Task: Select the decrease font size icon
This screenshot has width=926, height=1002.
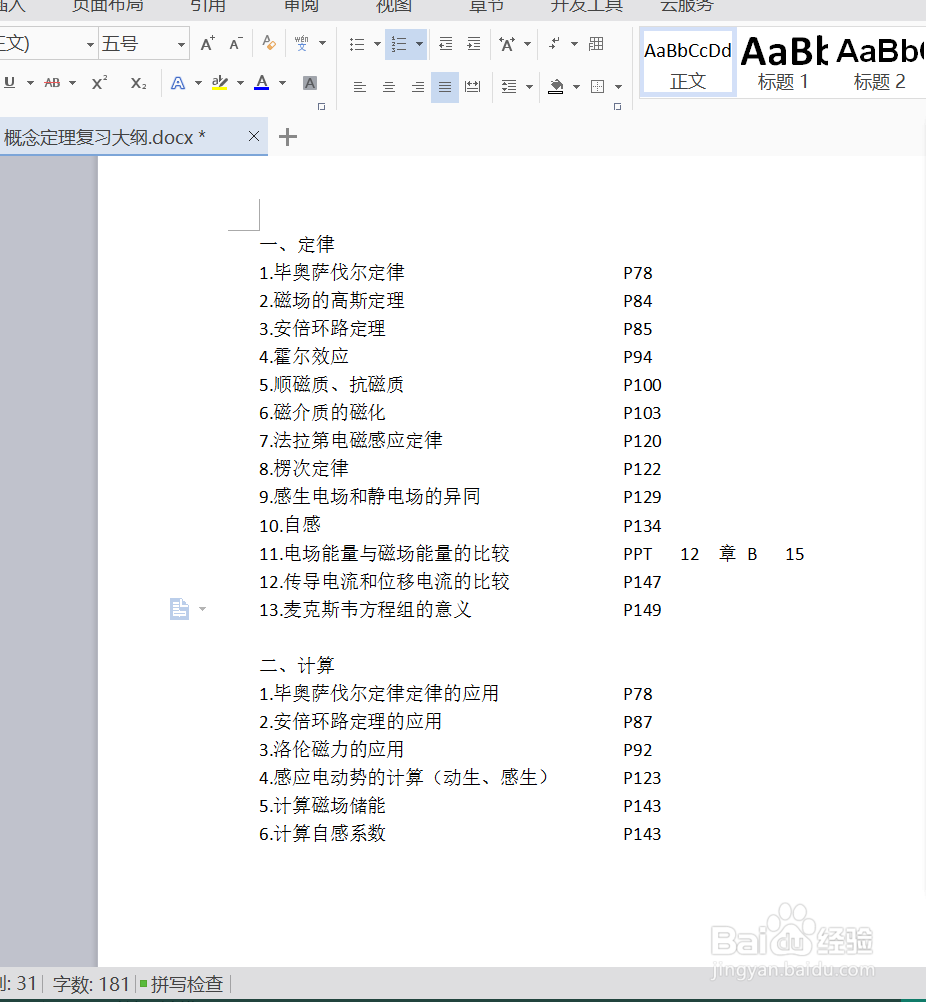Action: (x=234, y=43)
